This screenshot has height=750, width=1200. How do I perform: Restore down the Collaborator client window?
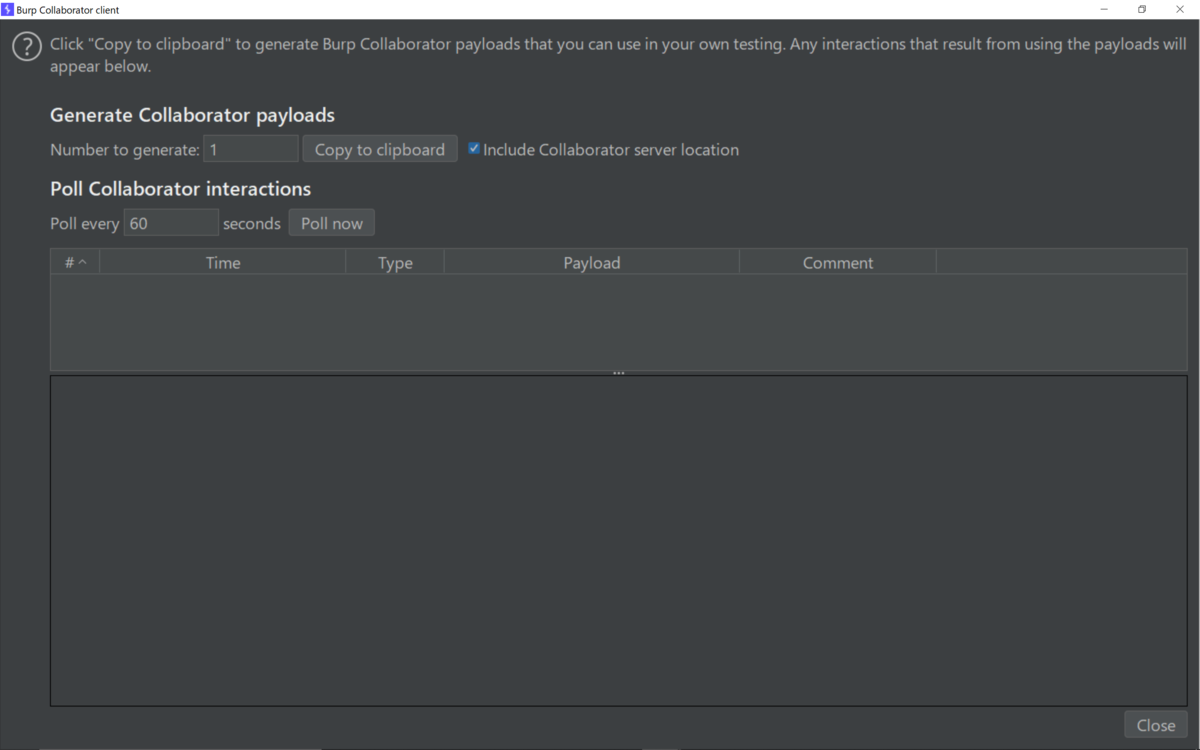[x=1142, y=9]
